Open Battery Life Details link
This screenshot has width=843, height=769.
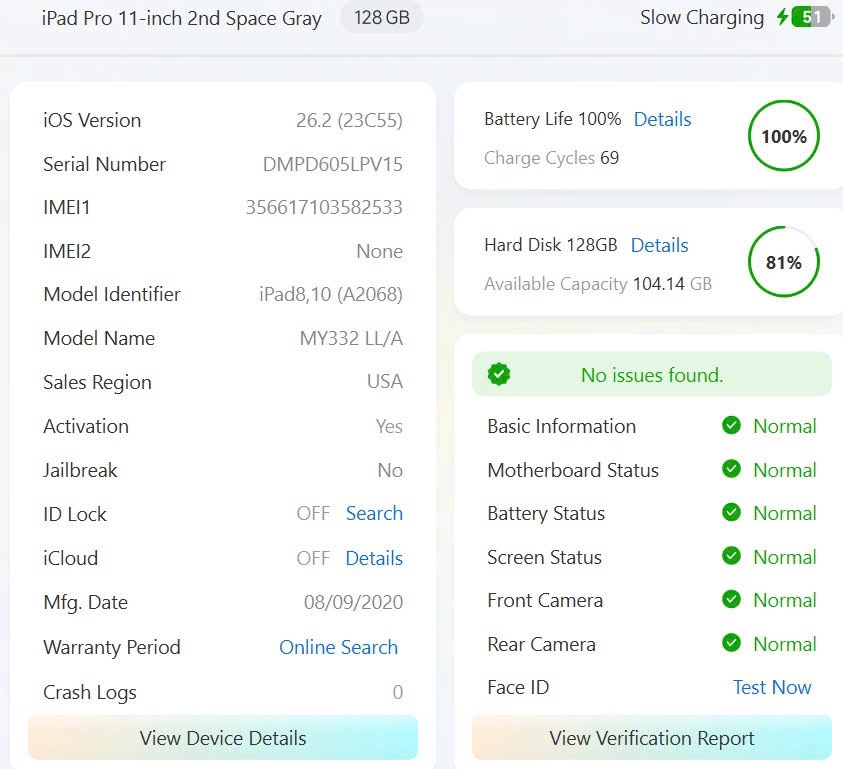coord(662,119)
